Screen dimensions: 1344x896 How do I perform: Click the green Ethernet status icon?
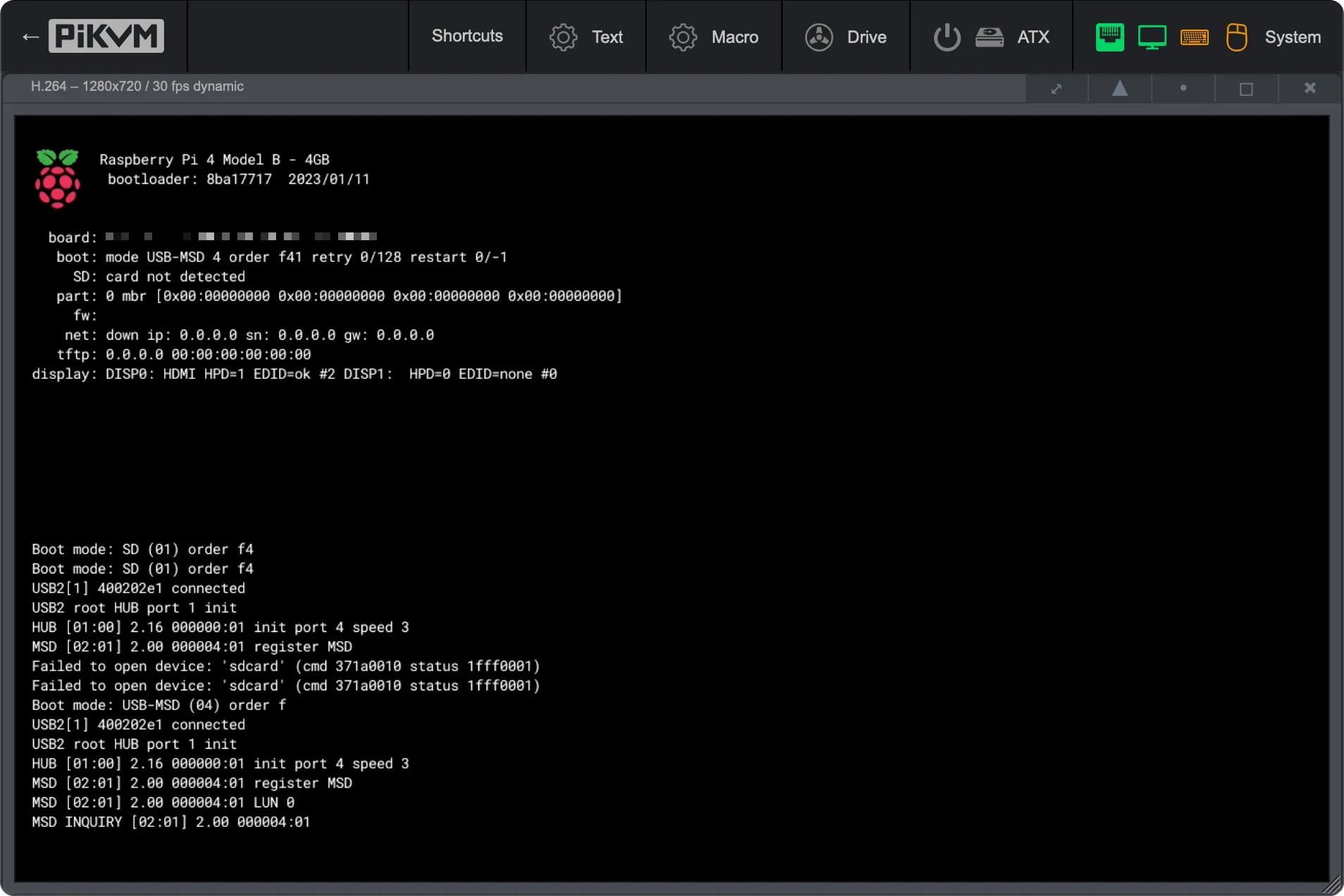(1109, 37)
